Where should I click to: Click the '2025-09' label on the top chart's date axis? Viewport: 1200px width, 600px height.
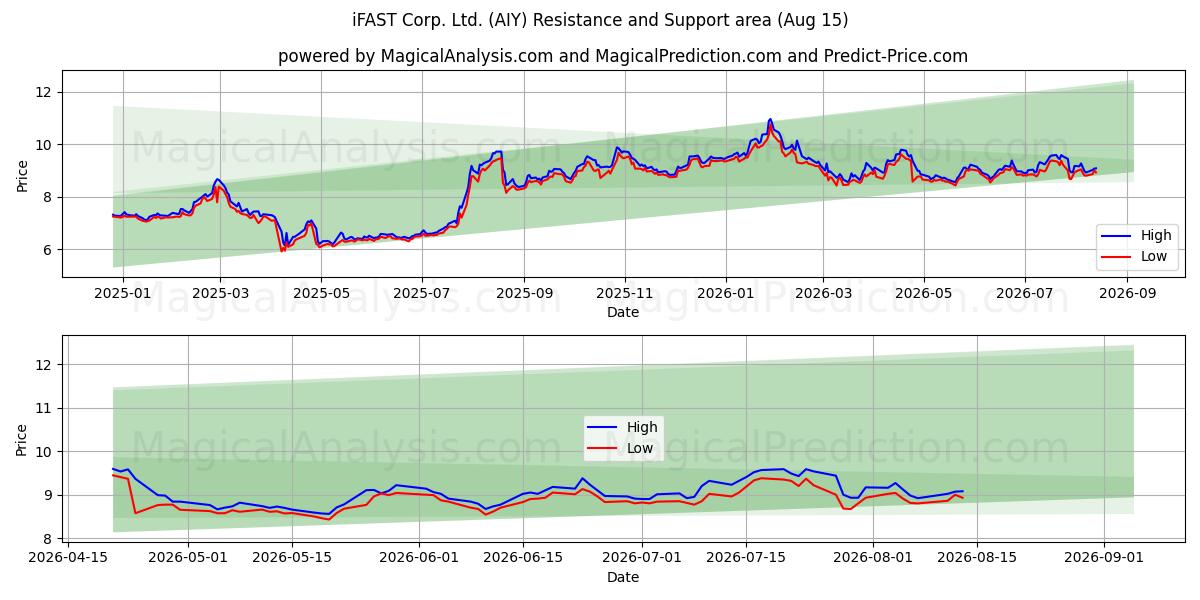pos(524,295)
